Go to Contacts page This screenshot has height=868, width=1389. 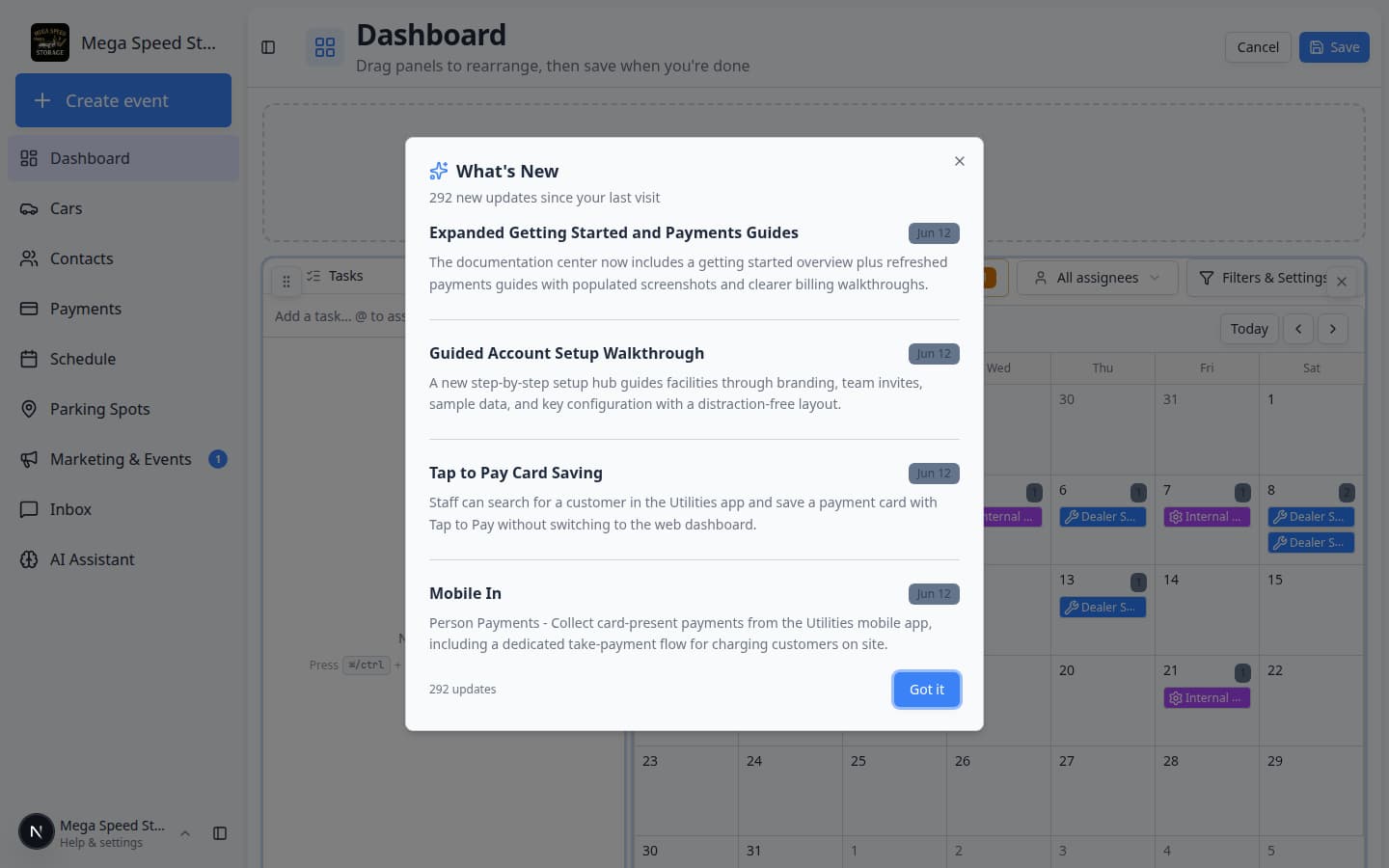(x=123, y=258)
